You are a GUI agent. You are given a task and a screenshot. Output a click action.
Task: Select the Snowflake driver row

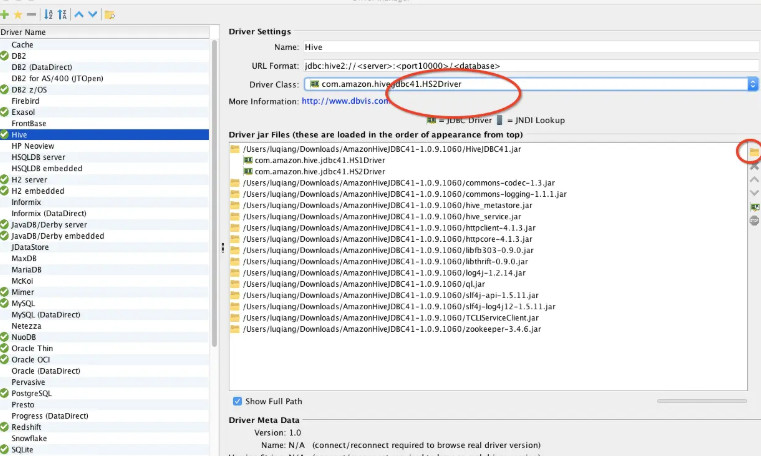(105, 438)
